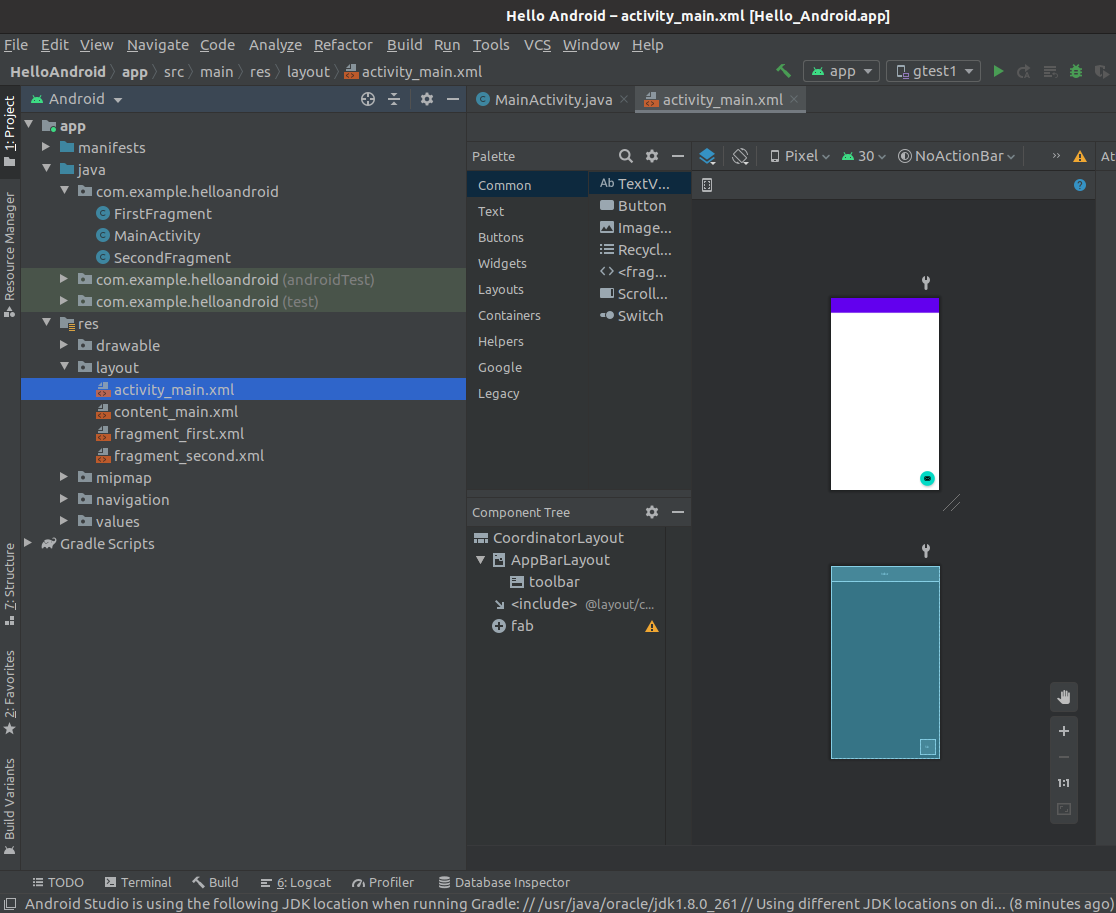Select FirstFragment class in tree
The image size is (1116, 913).
pos(162,213)
